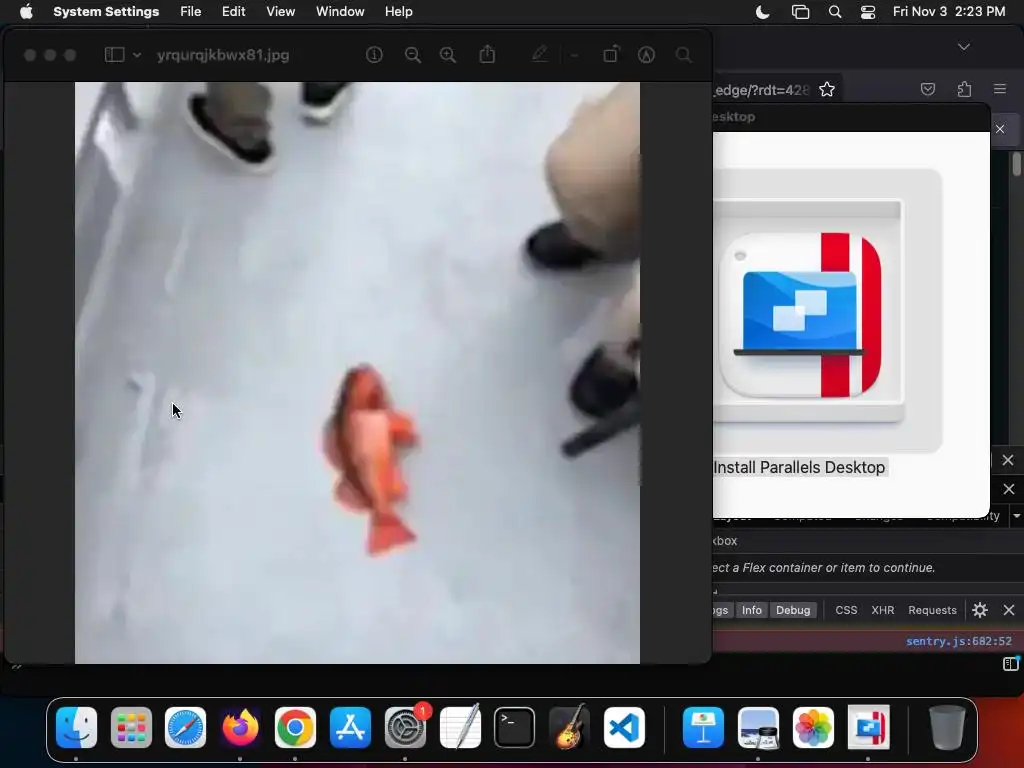1024x768 pixels.
Task: Open the Edit menu
Action: (233, 12)
